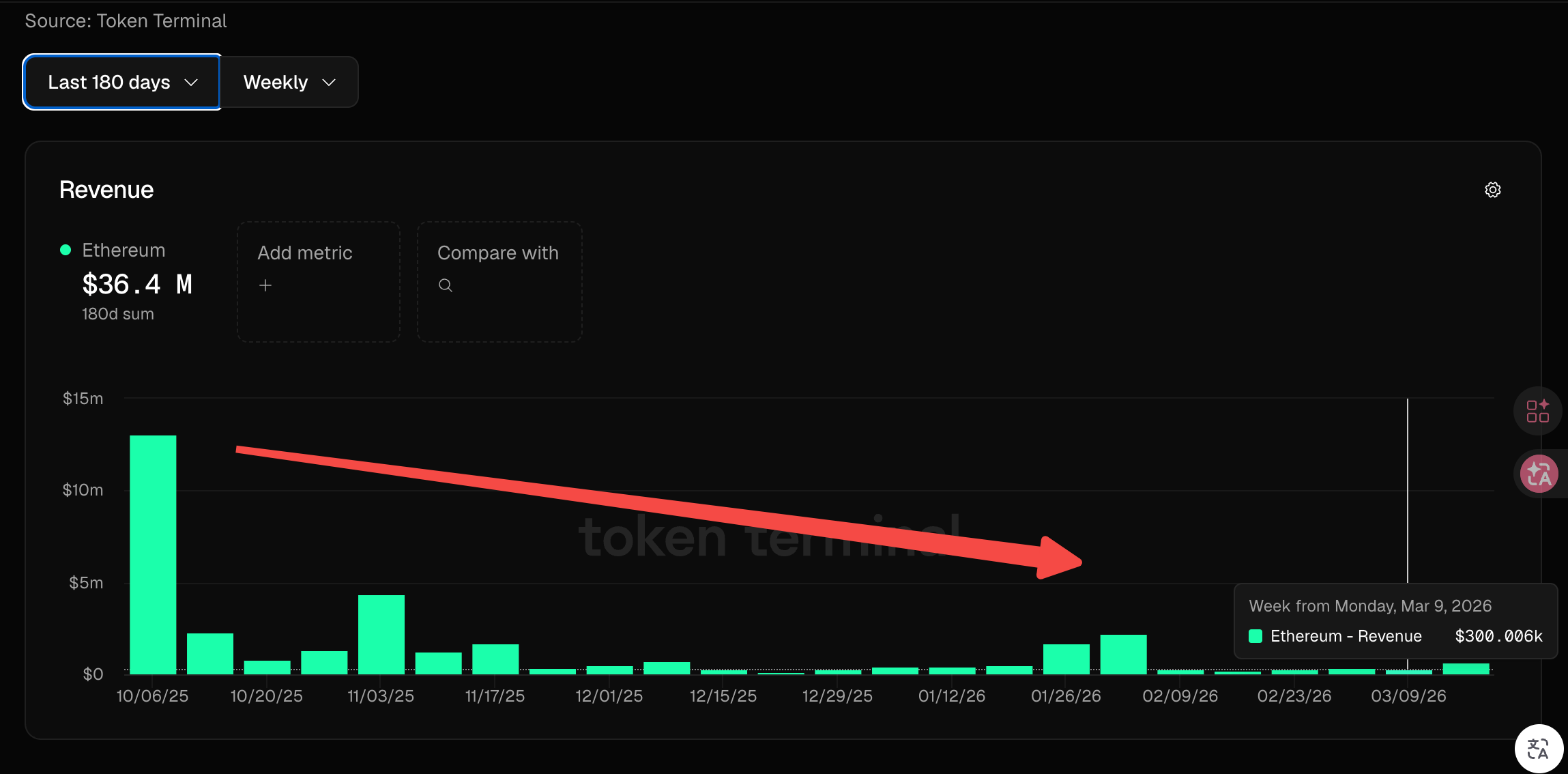This screenshot has height=774, width=1568.
Task: Click the green Ethereum - Revenue tooltip swatch
Action: pos(1255,636)
